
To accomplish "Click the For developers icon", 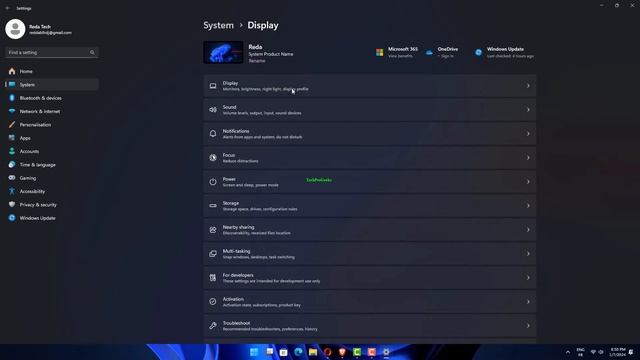I will point(213,278).
